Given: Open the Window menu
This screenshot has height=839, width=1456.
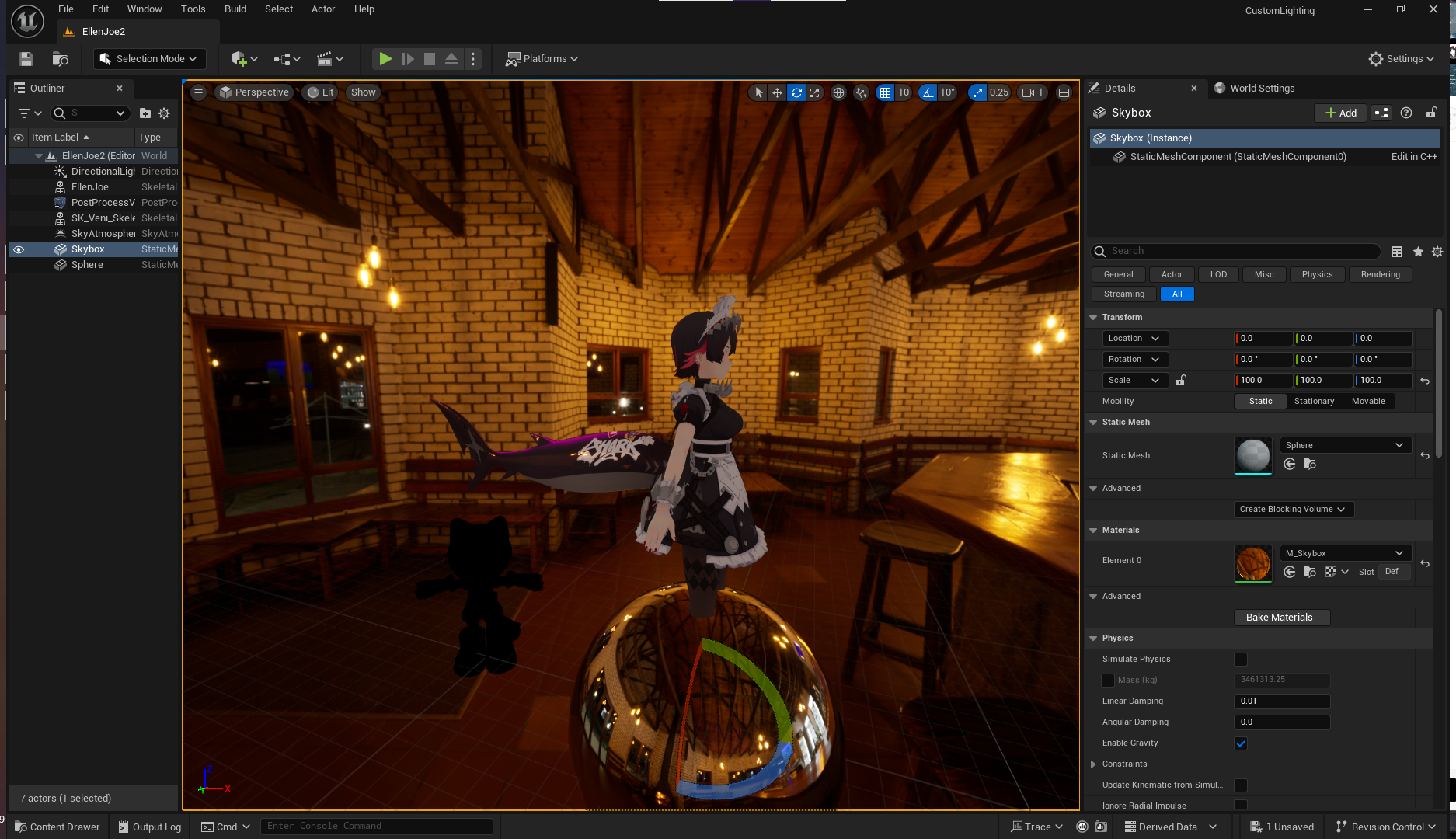Looking at the screenshot, I should pos(145,9).
